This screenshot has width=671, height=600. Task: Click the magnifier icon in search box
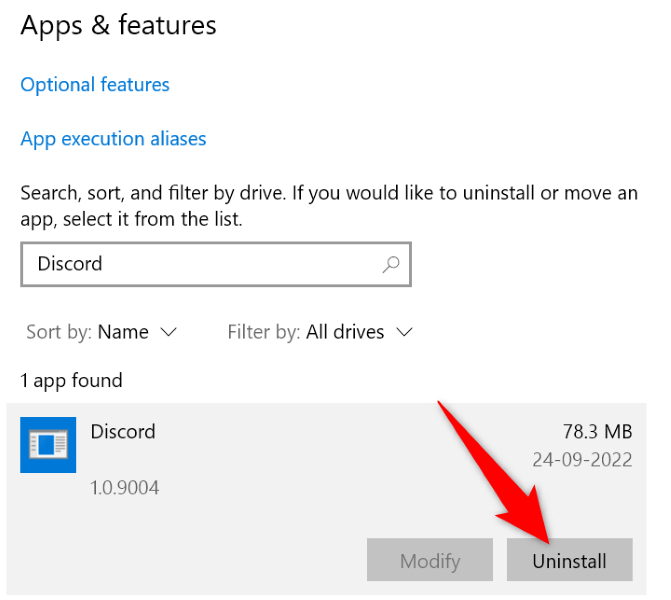pos(390,265)
